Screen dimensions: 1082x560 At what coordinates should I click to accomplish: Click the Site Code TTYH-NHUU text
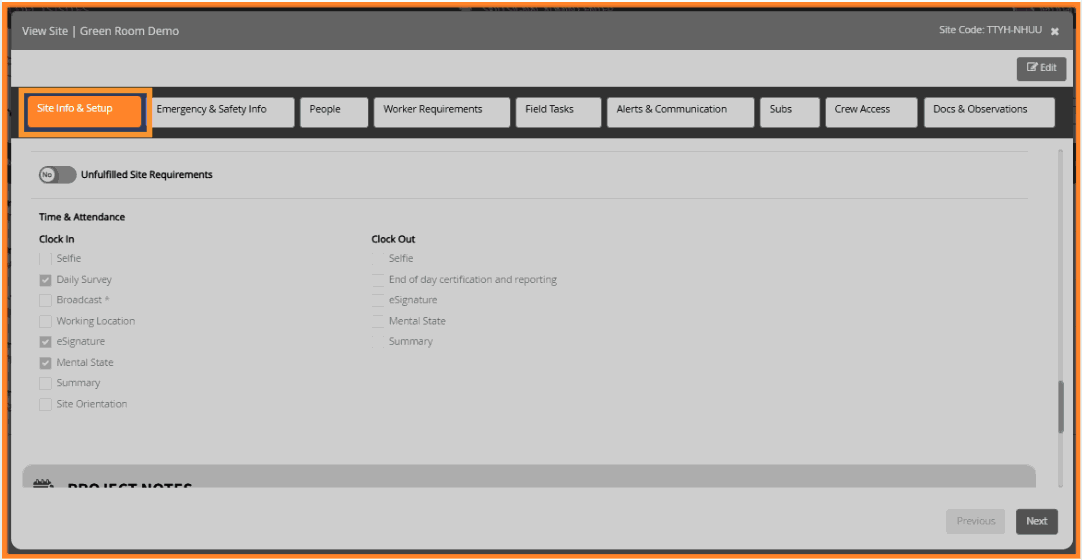click(x=991, y=30)
